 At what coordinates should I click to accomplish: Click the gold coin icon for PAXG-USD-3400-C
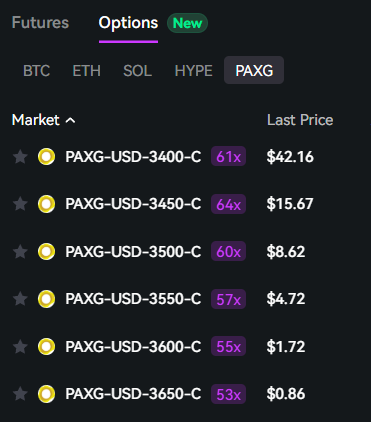click(46, 157)
